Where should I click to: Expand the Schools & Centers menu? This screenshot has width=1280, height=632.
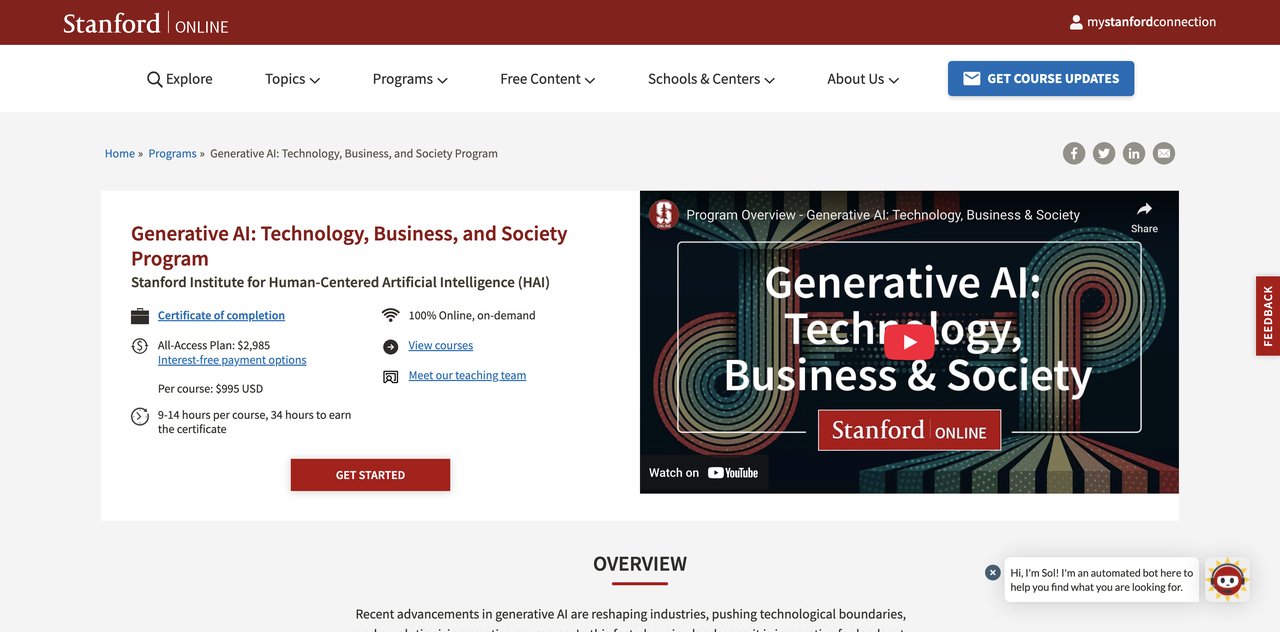(711, 79)
